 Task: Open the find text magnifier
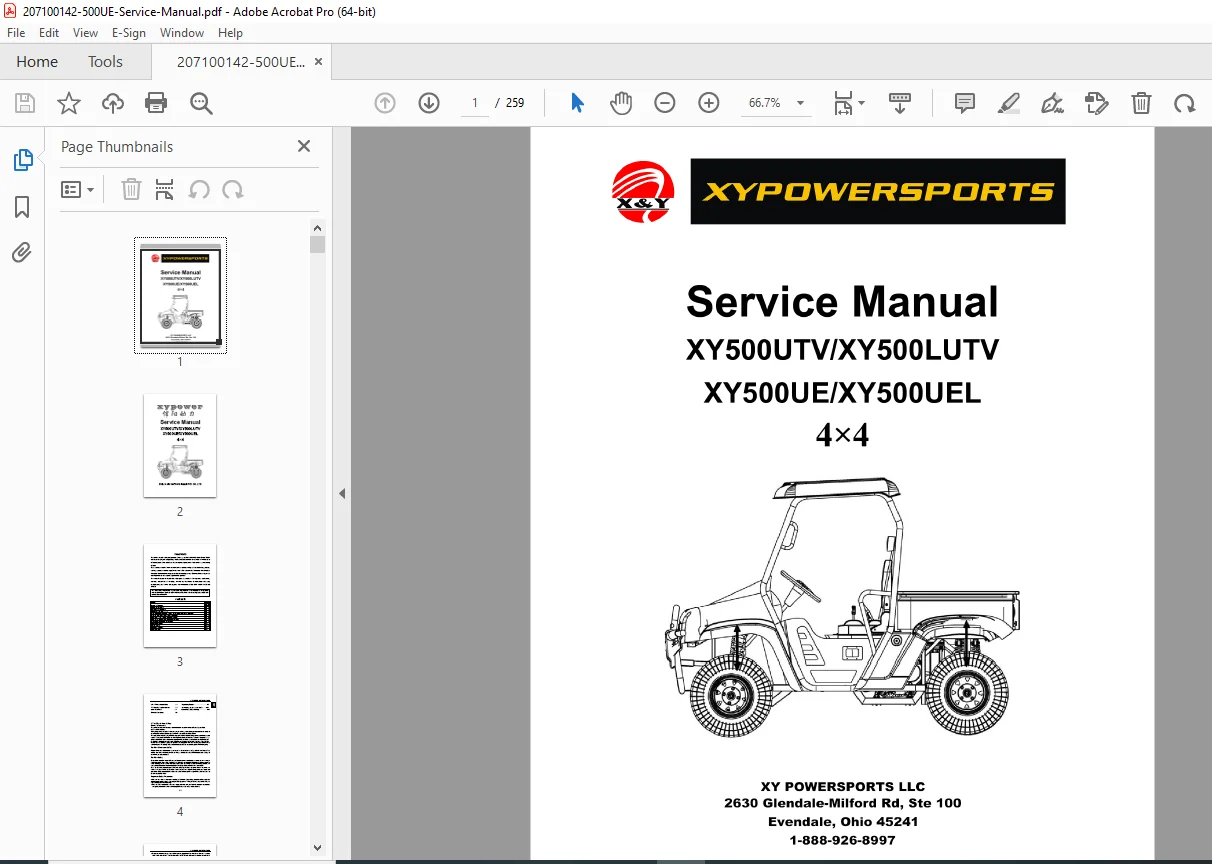pos(201,103)
